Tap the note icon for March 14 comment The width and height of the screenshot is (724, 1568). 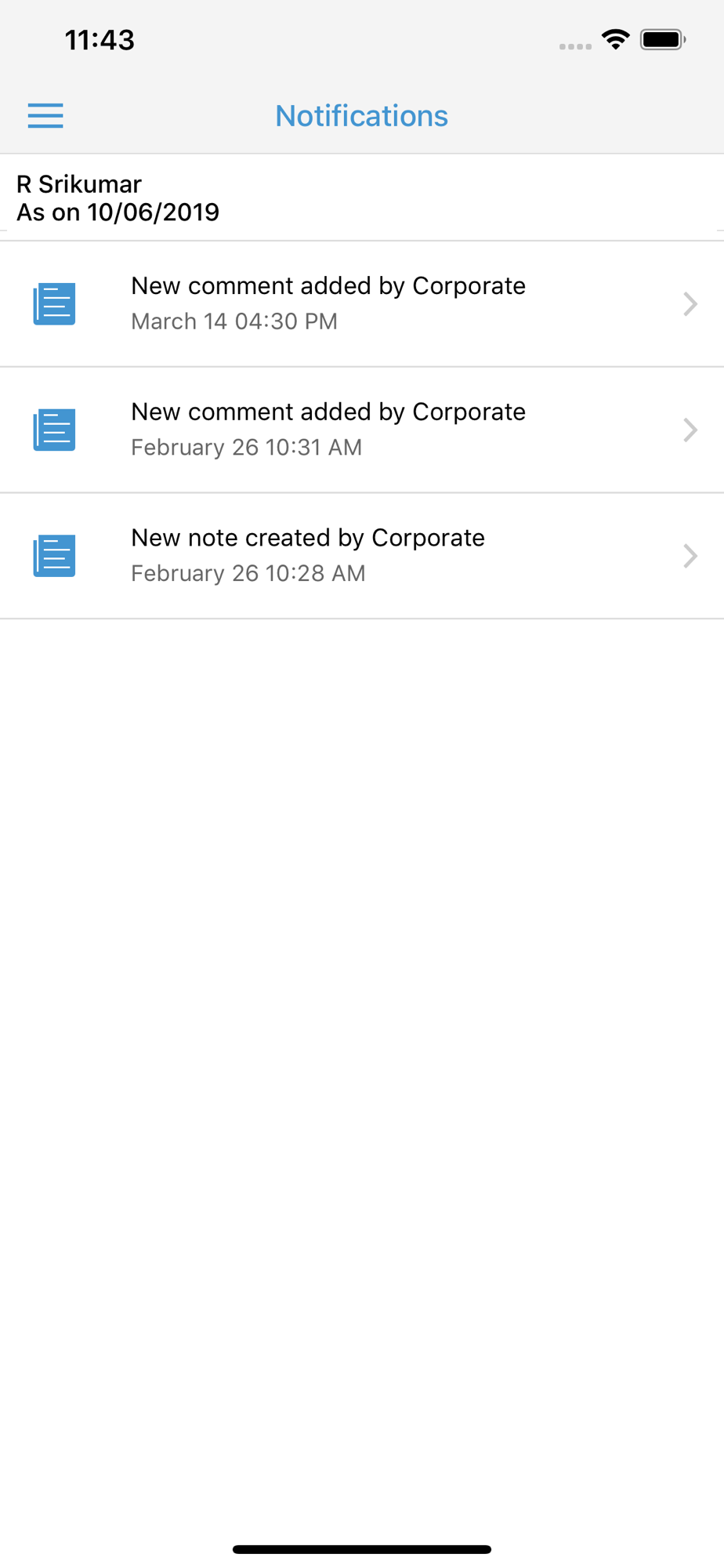pos(54,304)
